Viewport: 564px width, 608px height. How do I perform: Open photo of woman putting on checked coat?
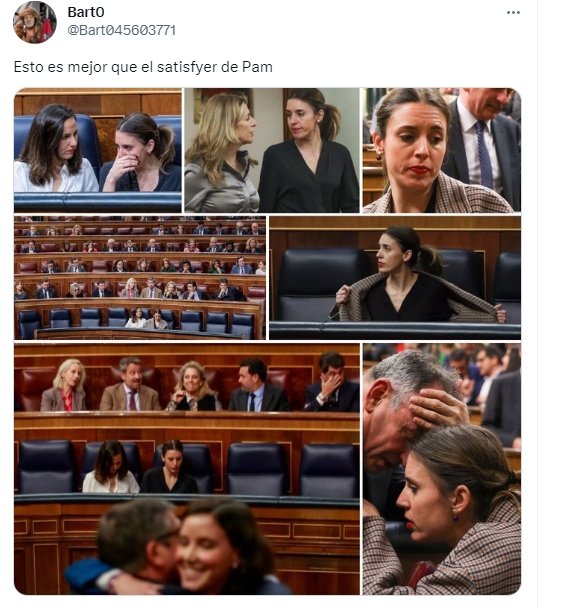[395, 278]
